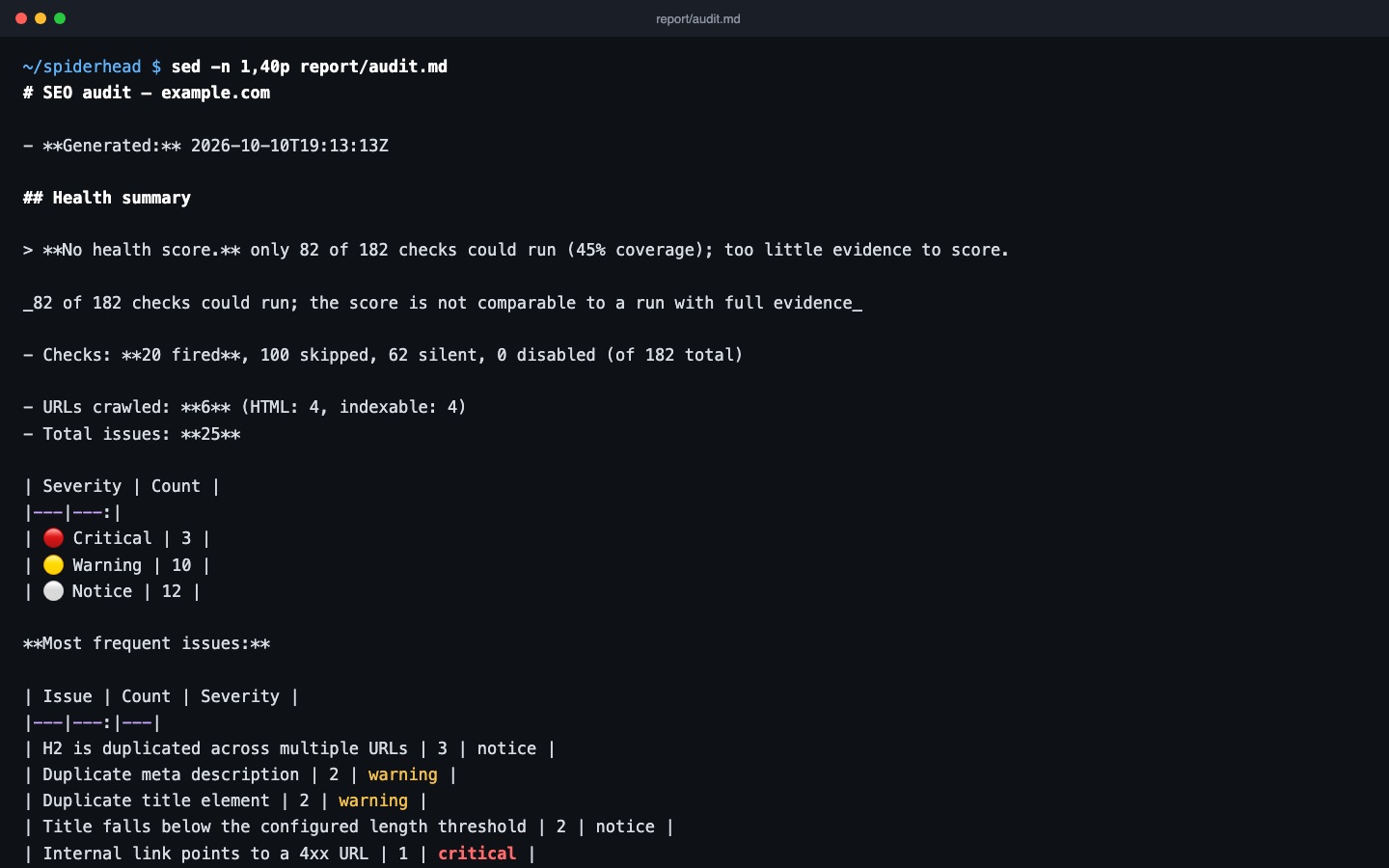
Task: Click the "**Most frequent issues:**" text
Action: coord(147,643)
